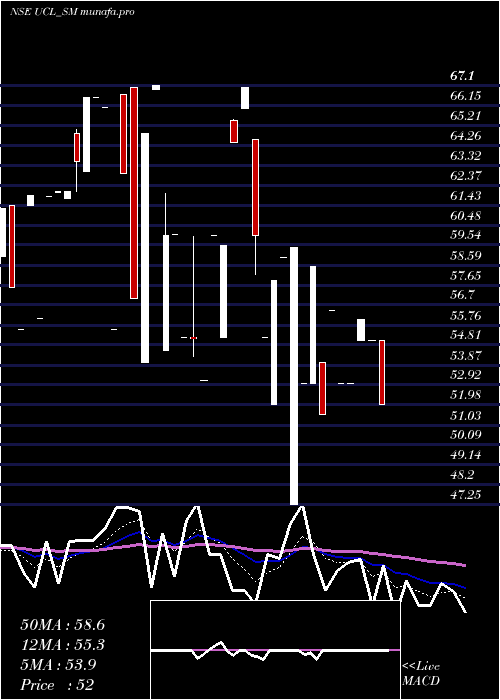Screen dimensions: 500x700
Task: Click the 61.43 price axis label
Action: pos(466,196)
